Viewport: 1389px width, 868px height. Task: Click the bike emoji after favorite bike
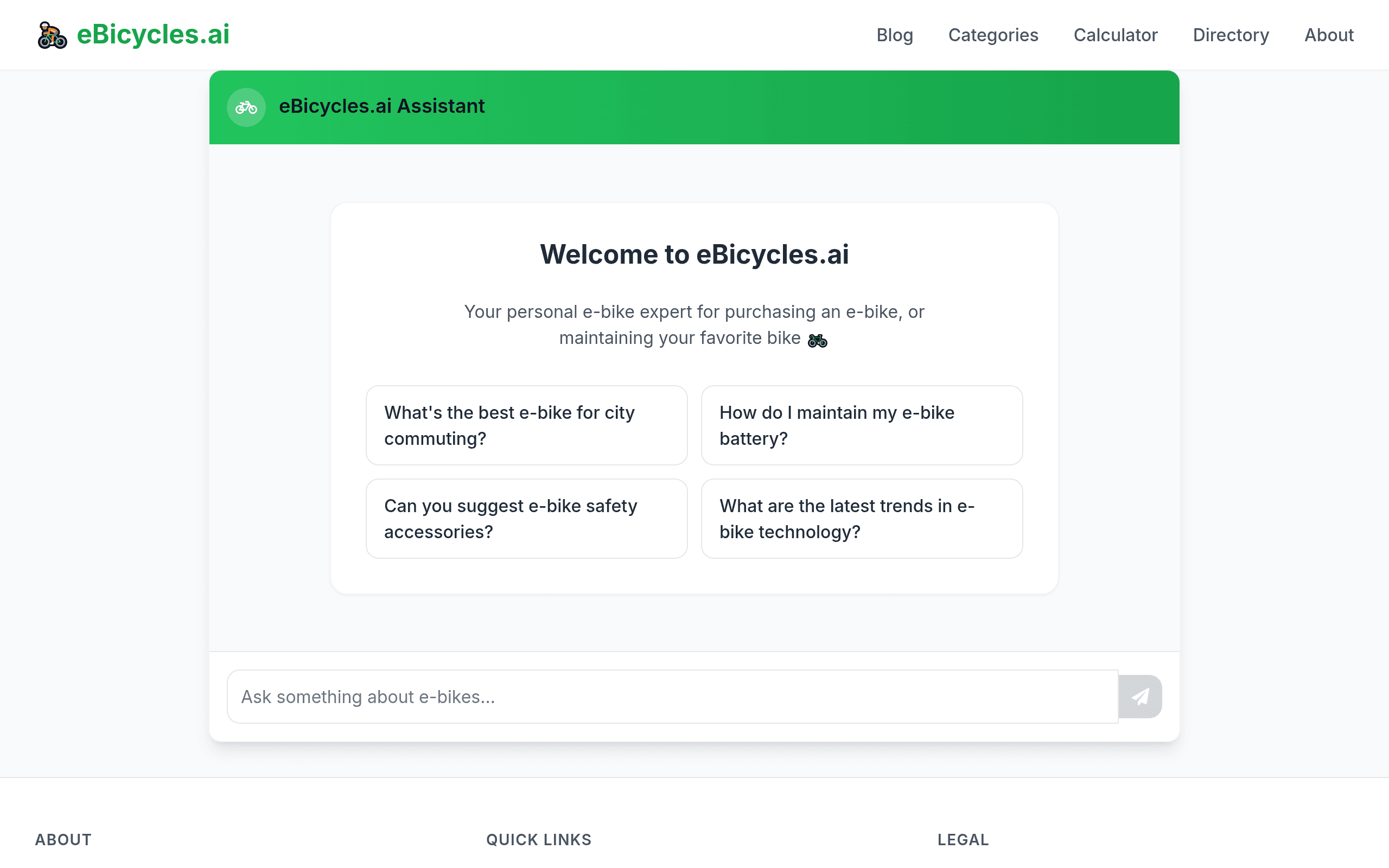pyautogui.click(x=817, y=341)
